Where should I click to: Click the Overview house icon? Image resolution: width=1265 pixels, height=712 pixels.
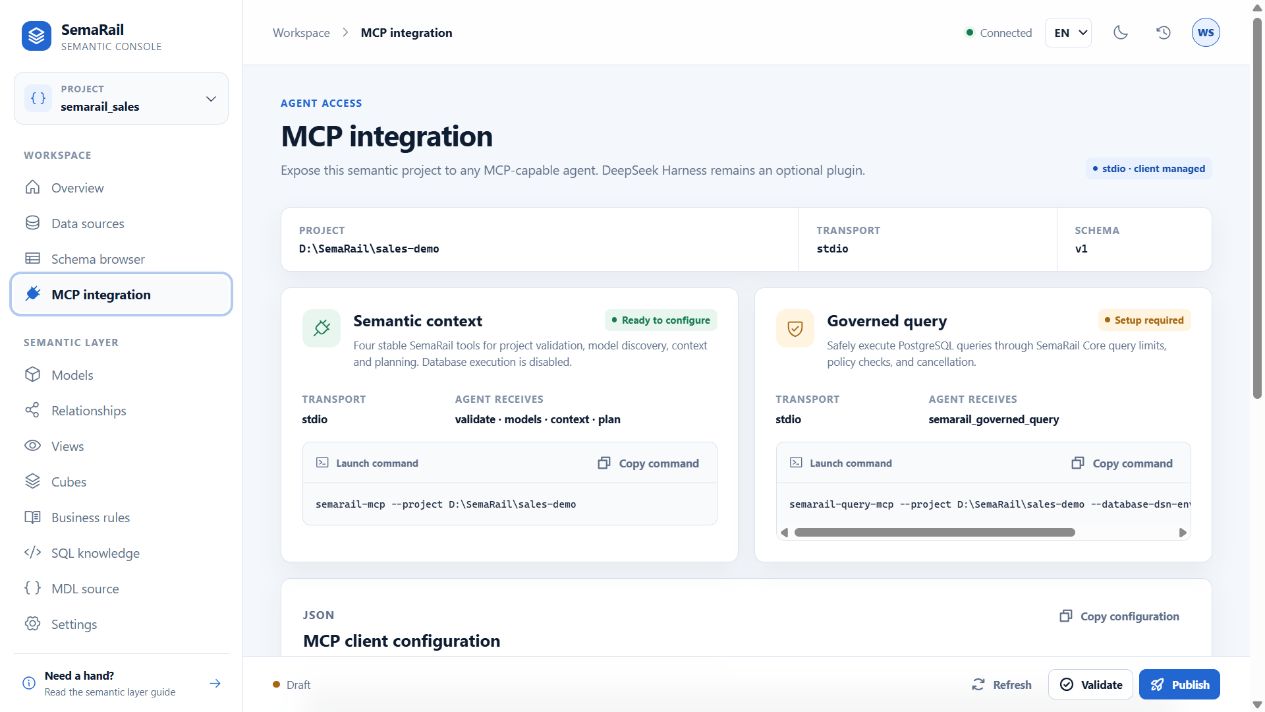point(33,188)
